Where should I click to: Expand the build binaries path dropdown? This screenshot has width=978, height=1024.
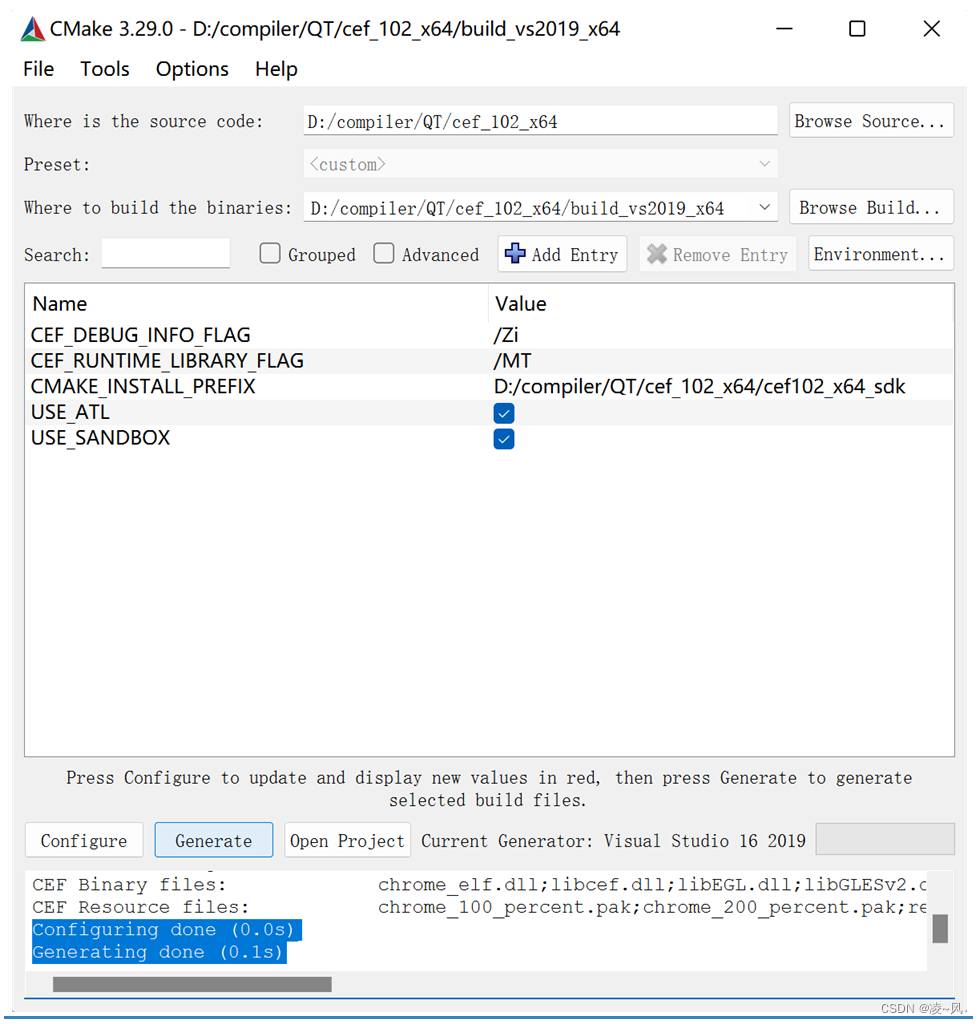[765, 208]
